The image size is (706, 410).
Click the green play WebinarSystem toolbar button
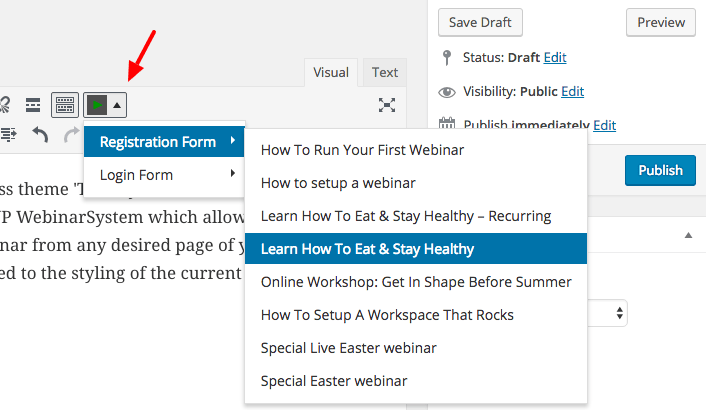pos(97,105)
